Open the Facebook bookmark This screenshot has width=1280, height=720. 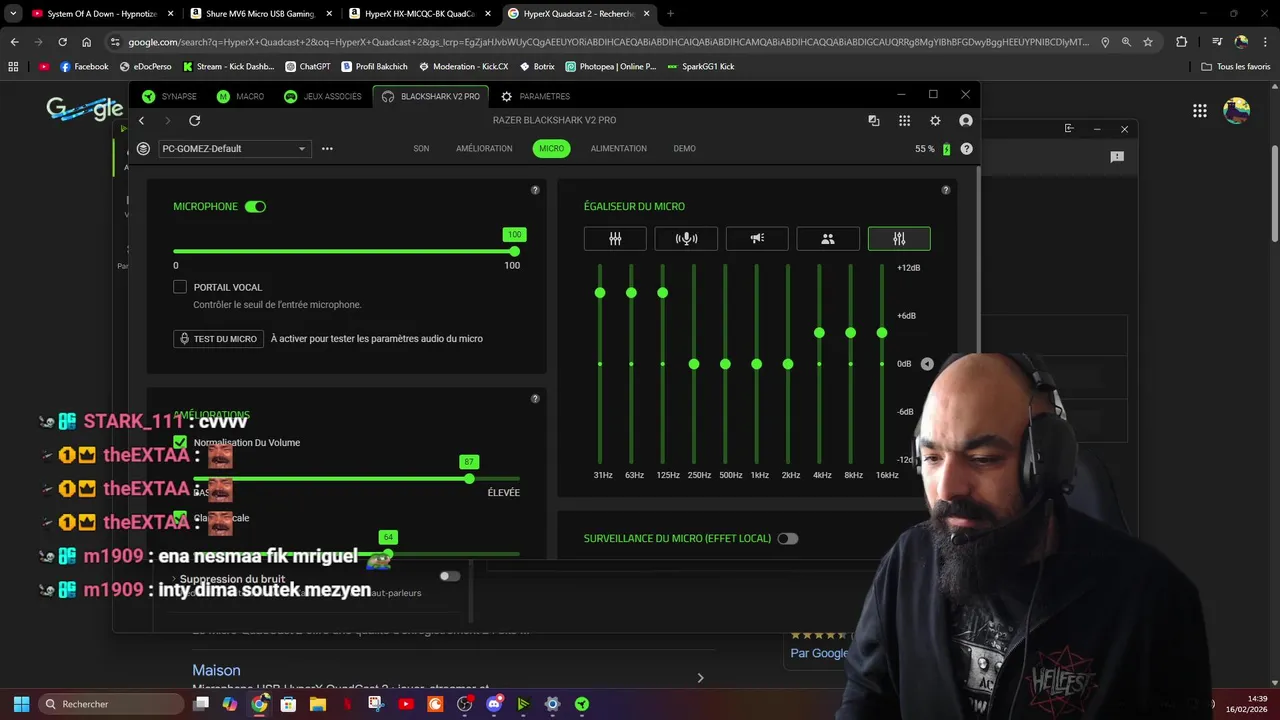84,67
